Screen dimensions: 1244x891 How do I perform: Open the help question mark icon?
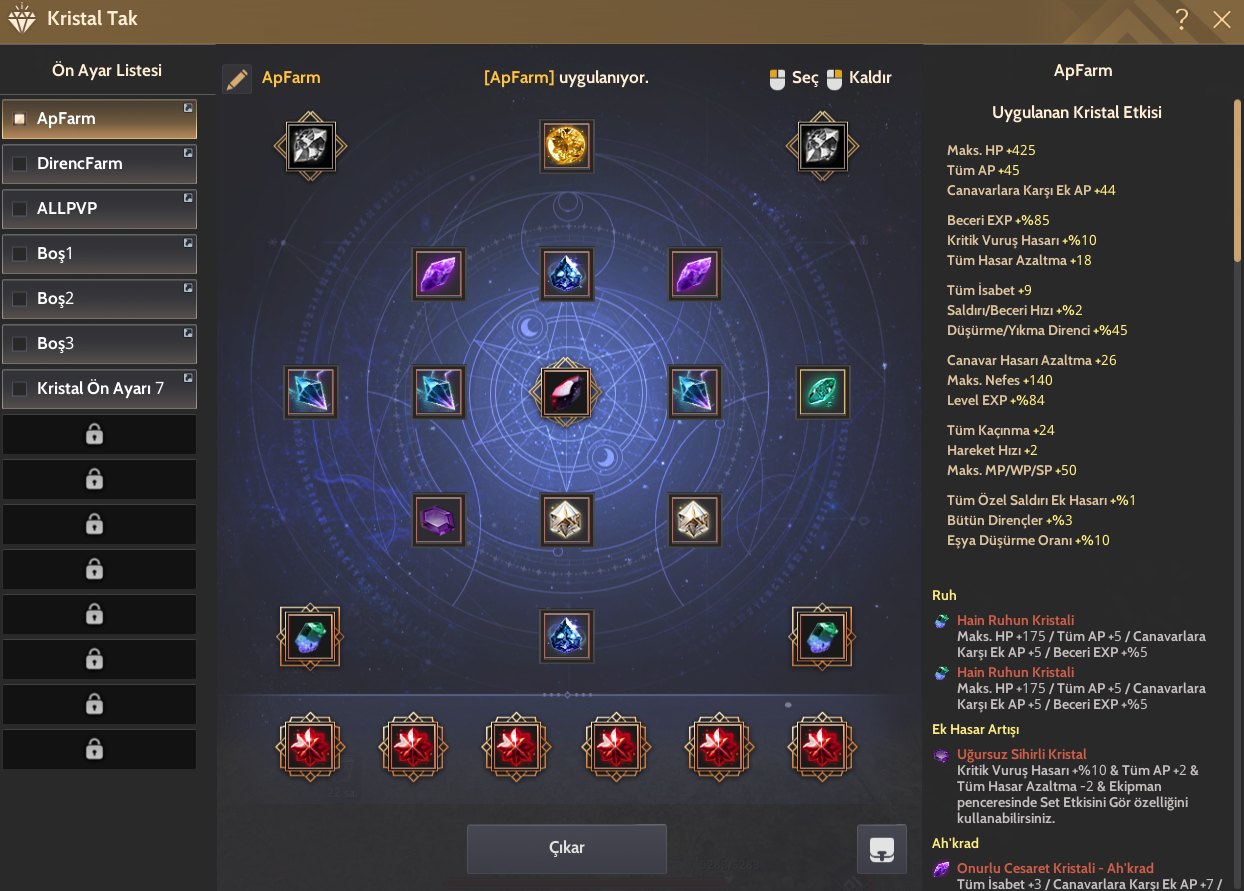coord(1182,18)
